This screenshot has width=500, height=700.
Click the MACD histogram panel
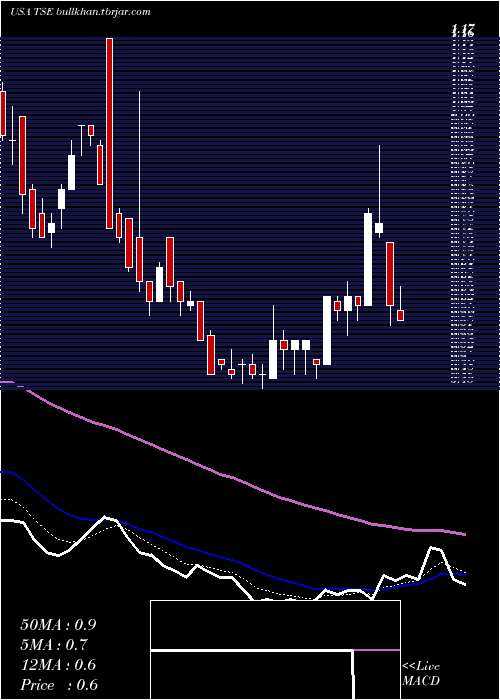click(275, 650)
